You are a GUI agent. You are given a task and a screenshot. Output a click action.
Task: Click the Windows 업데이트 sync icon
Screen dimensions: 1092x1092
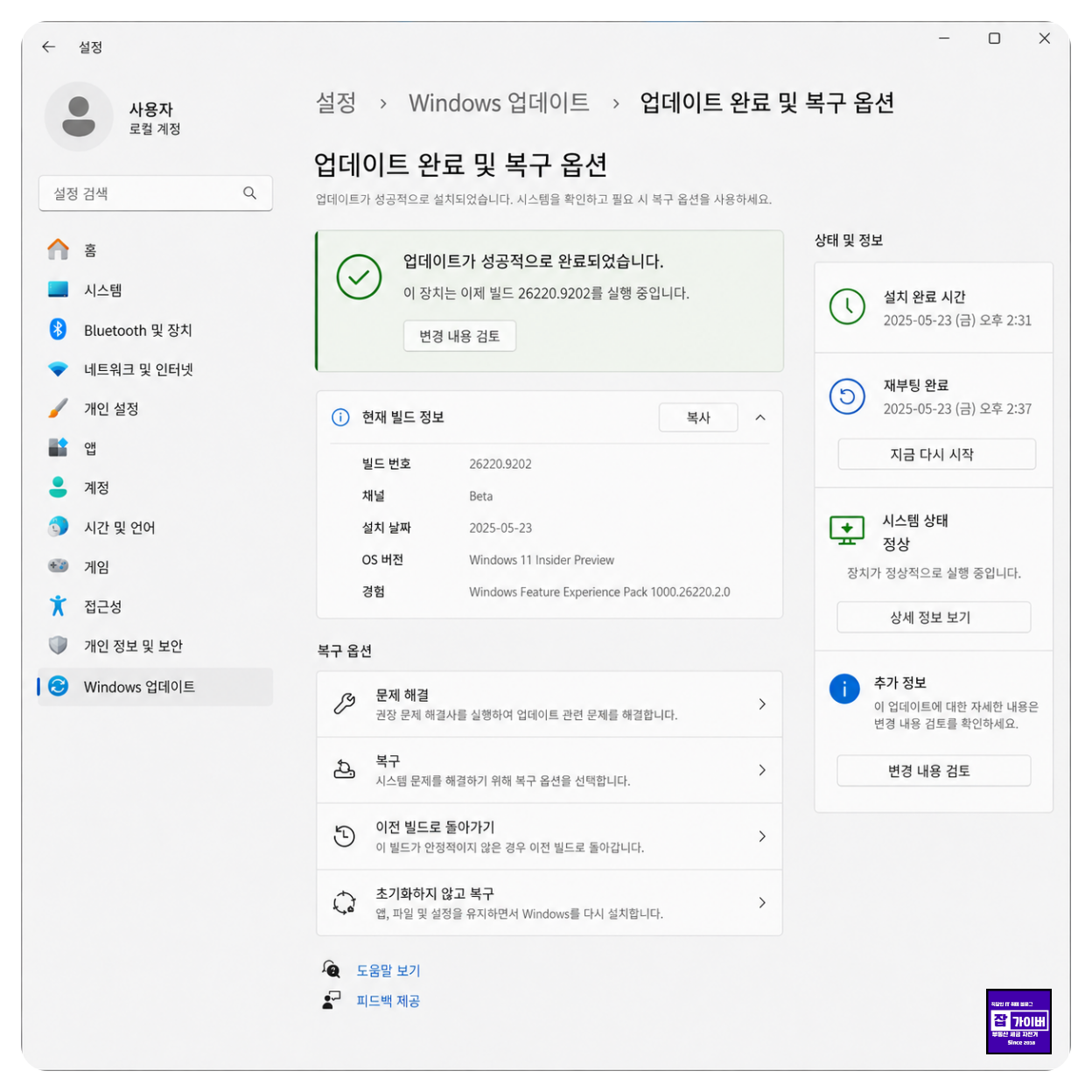[58, 687]
